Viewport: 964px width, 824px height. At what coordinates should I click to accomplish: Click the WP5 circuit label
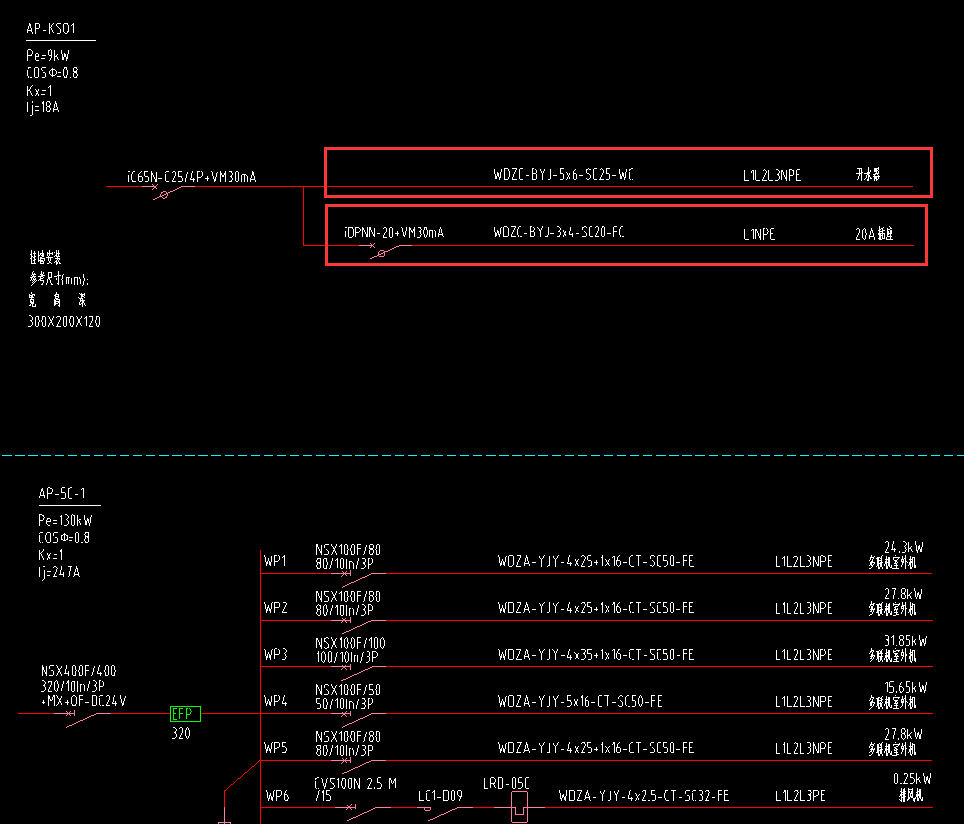(x=275, y=748)
